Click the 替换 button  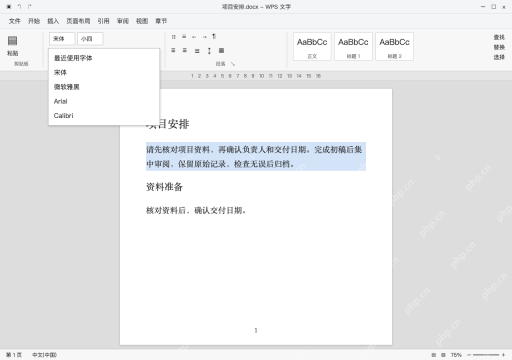[499, 47]
